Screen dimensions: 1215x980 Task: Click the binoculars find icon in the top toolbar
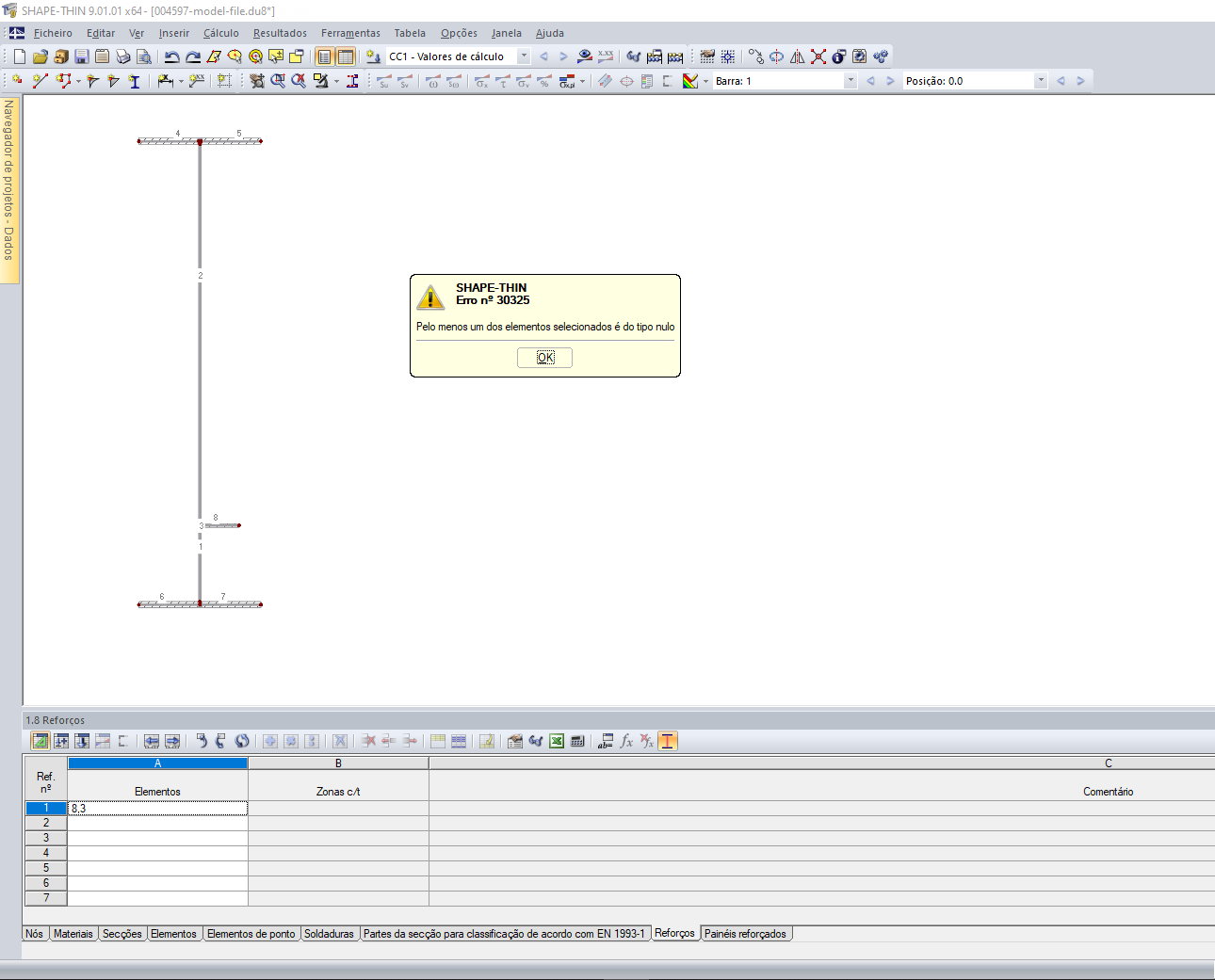tap(633, 56)
